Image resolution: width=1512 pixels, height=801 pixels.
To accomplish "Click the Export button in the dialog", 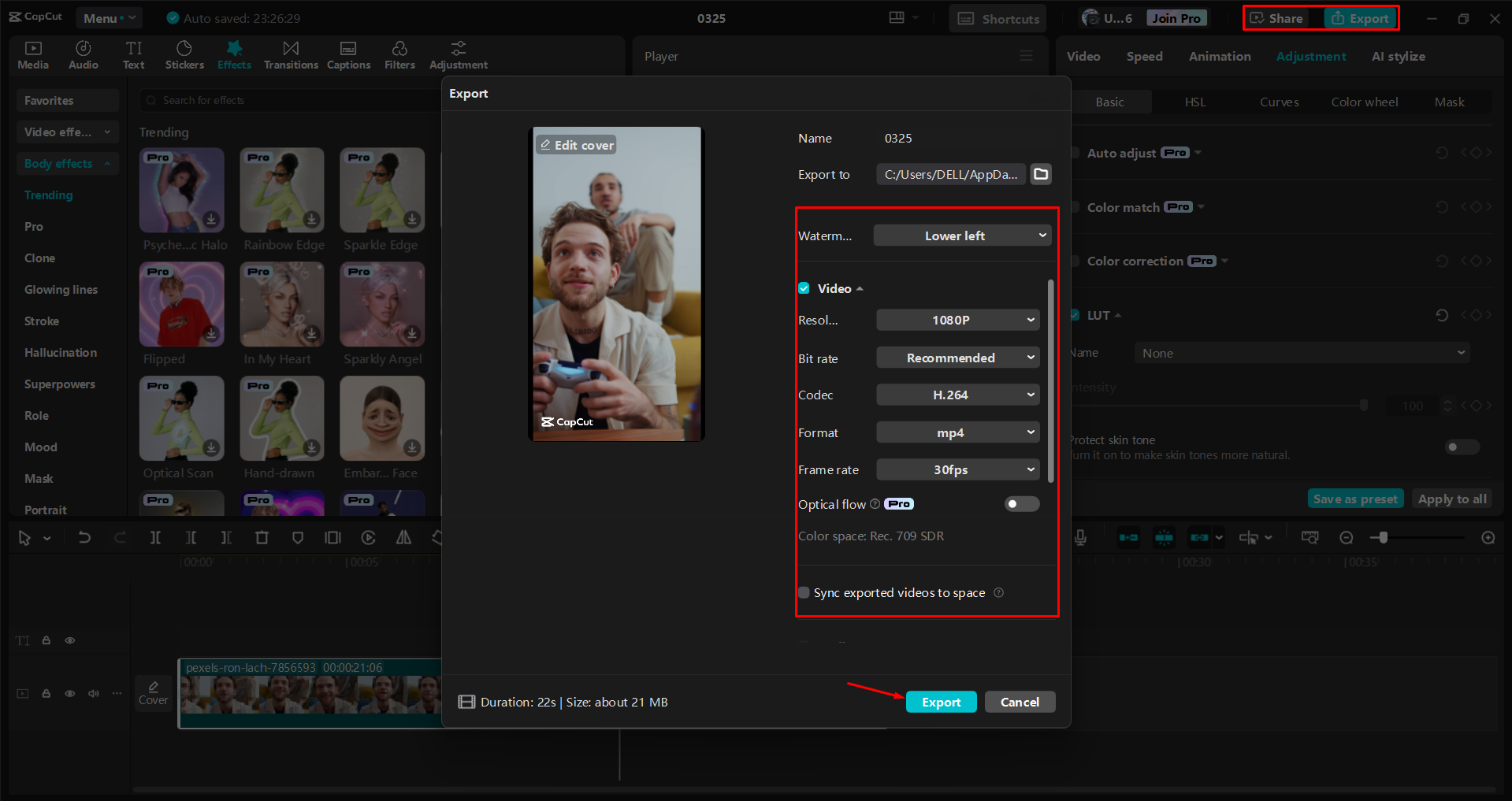I will click(x=941, y=702).
